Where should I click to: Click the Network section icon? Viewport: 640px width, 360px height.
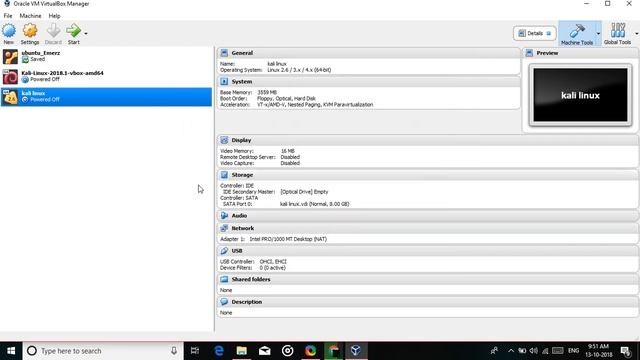[x=224, y=228]
